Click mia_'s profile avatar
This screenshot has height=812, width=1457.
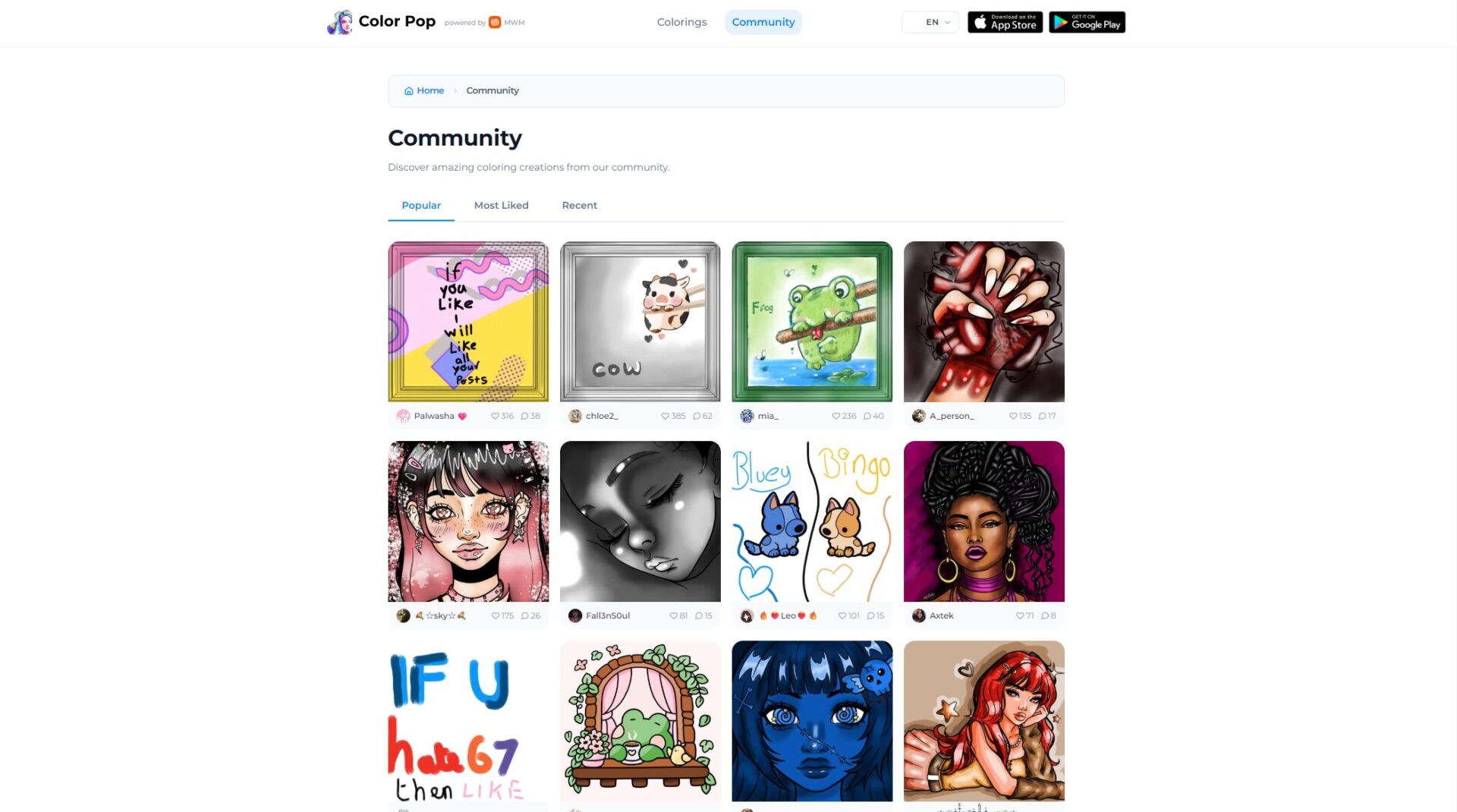click(747, 416)
